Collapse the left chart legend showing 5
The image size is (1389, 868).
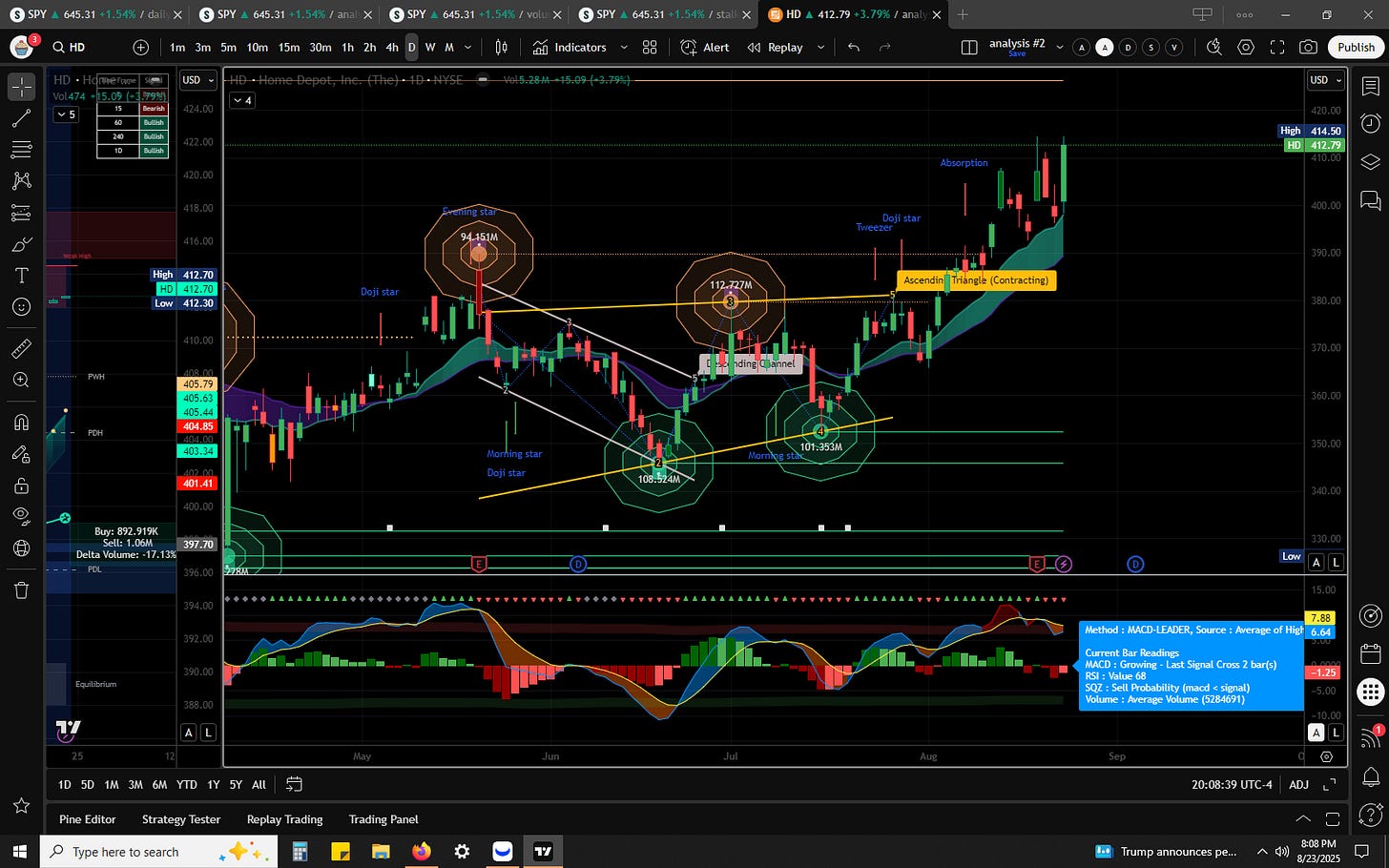tap(66, 114)
